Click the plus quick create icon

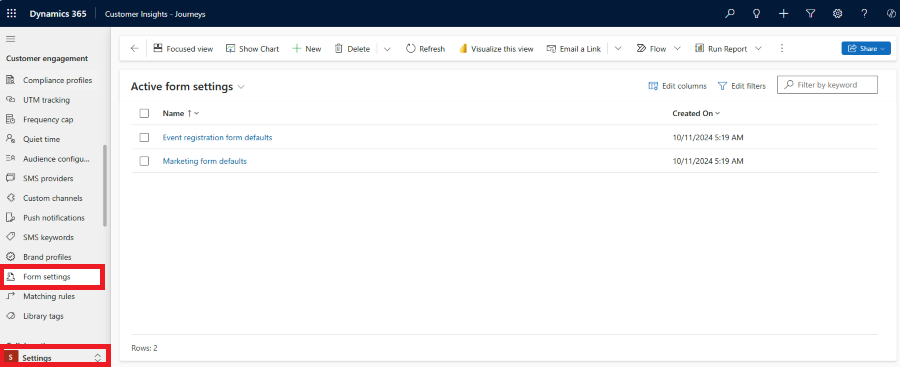(783, 14)
